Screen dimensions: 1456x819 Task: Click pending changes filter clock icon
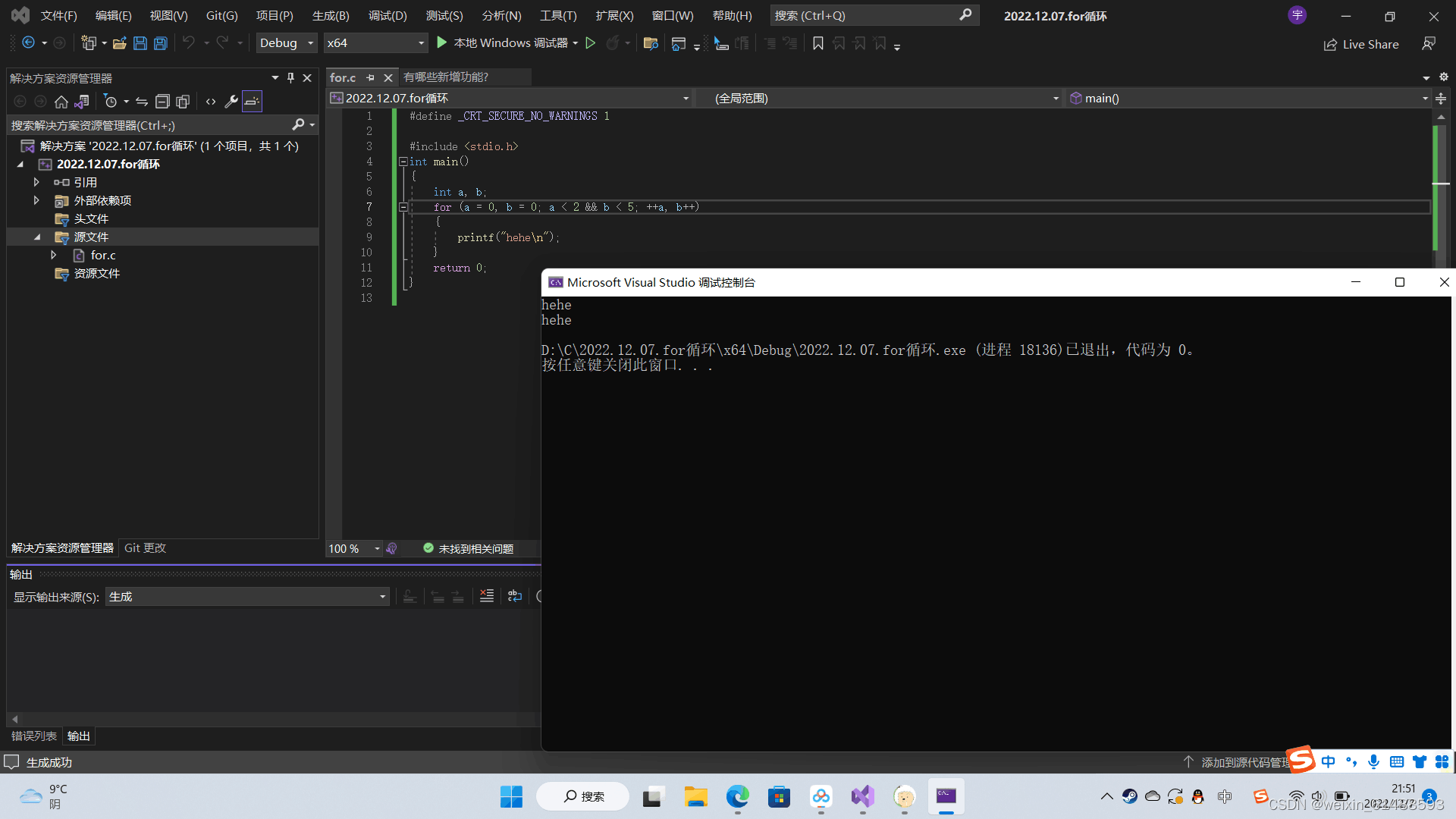pos(111,101)
